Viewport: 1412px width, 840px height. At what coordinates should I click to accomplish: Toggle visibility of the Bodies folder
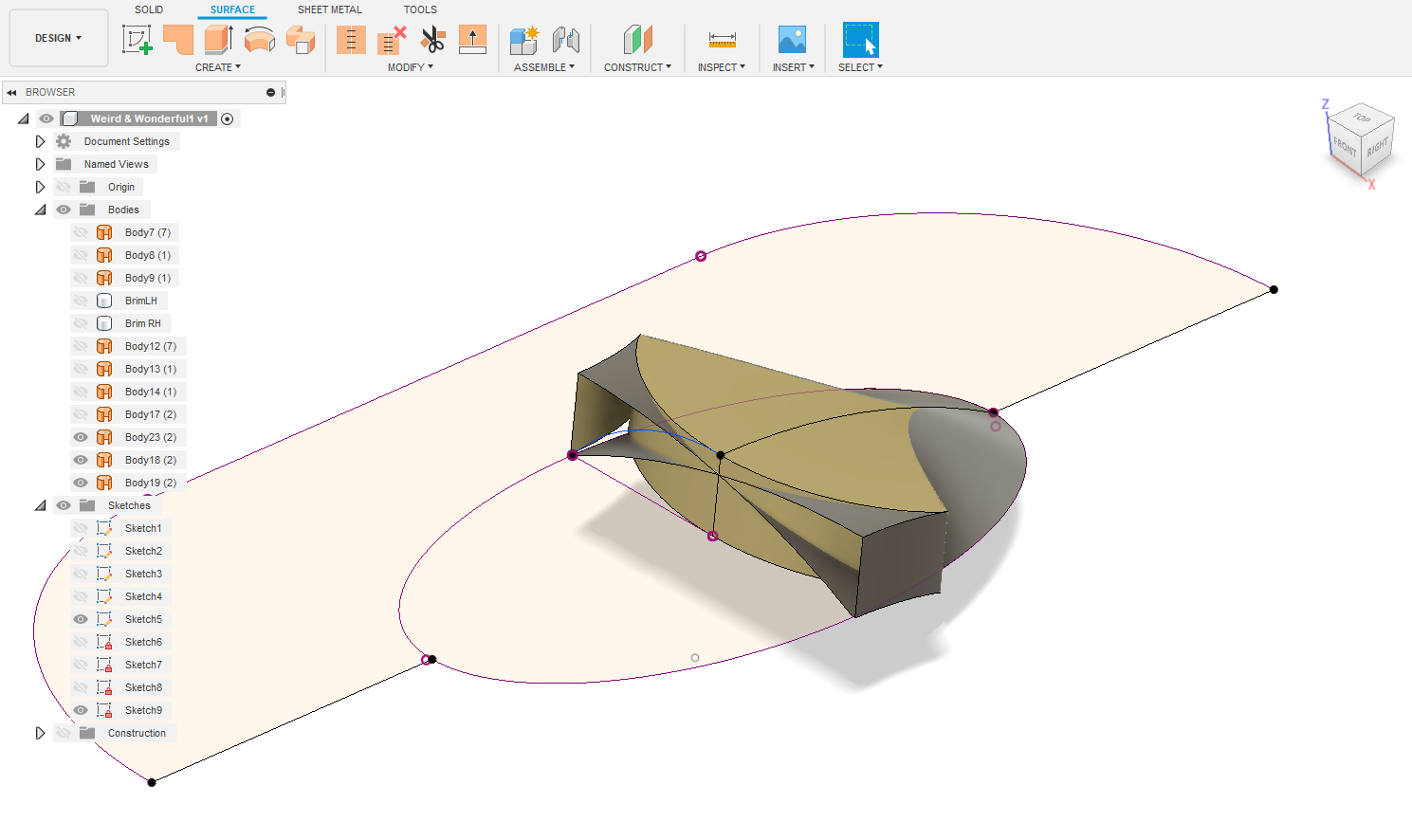point(64,210)
